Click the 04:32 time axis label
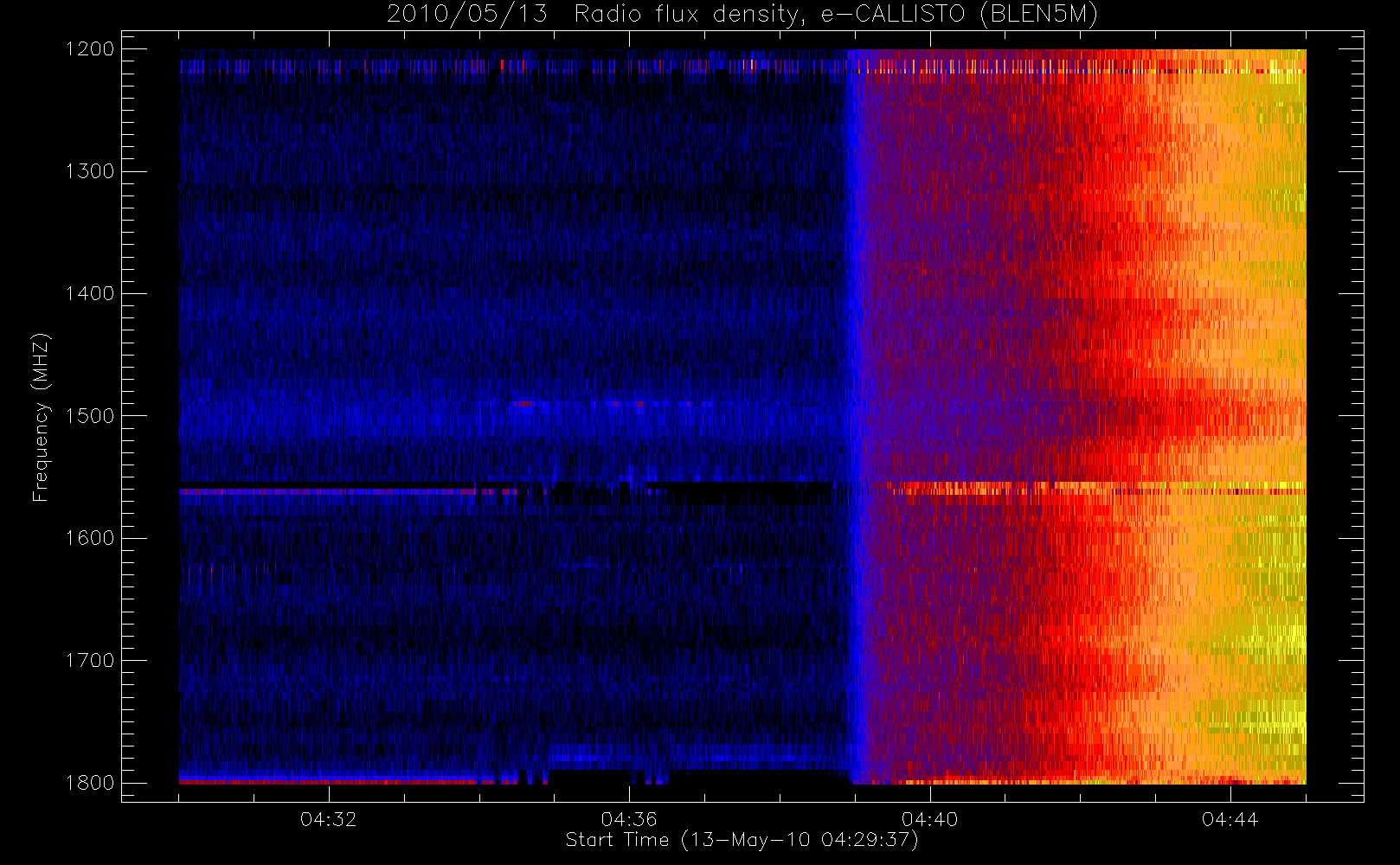The height and width of the screenshot is (865, 1400). [329, 819]
